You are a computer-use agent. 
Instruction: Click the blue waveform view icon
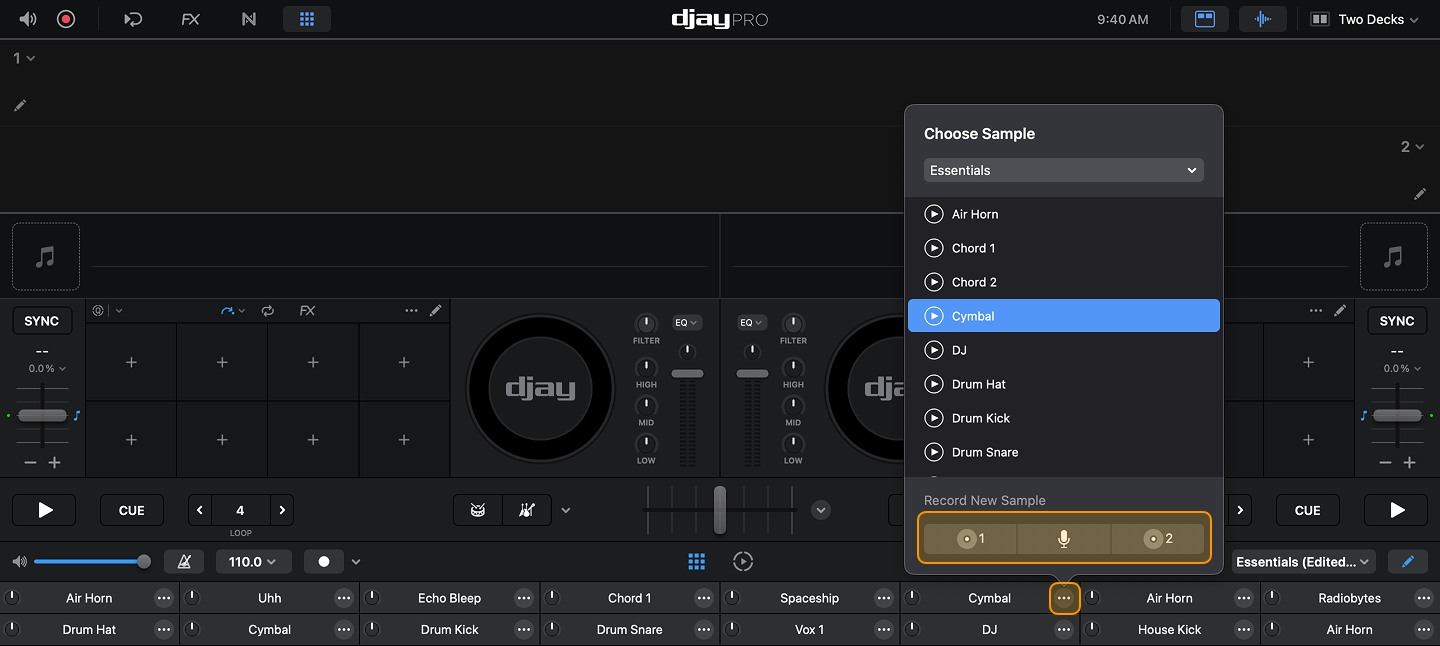point(1263,19)
